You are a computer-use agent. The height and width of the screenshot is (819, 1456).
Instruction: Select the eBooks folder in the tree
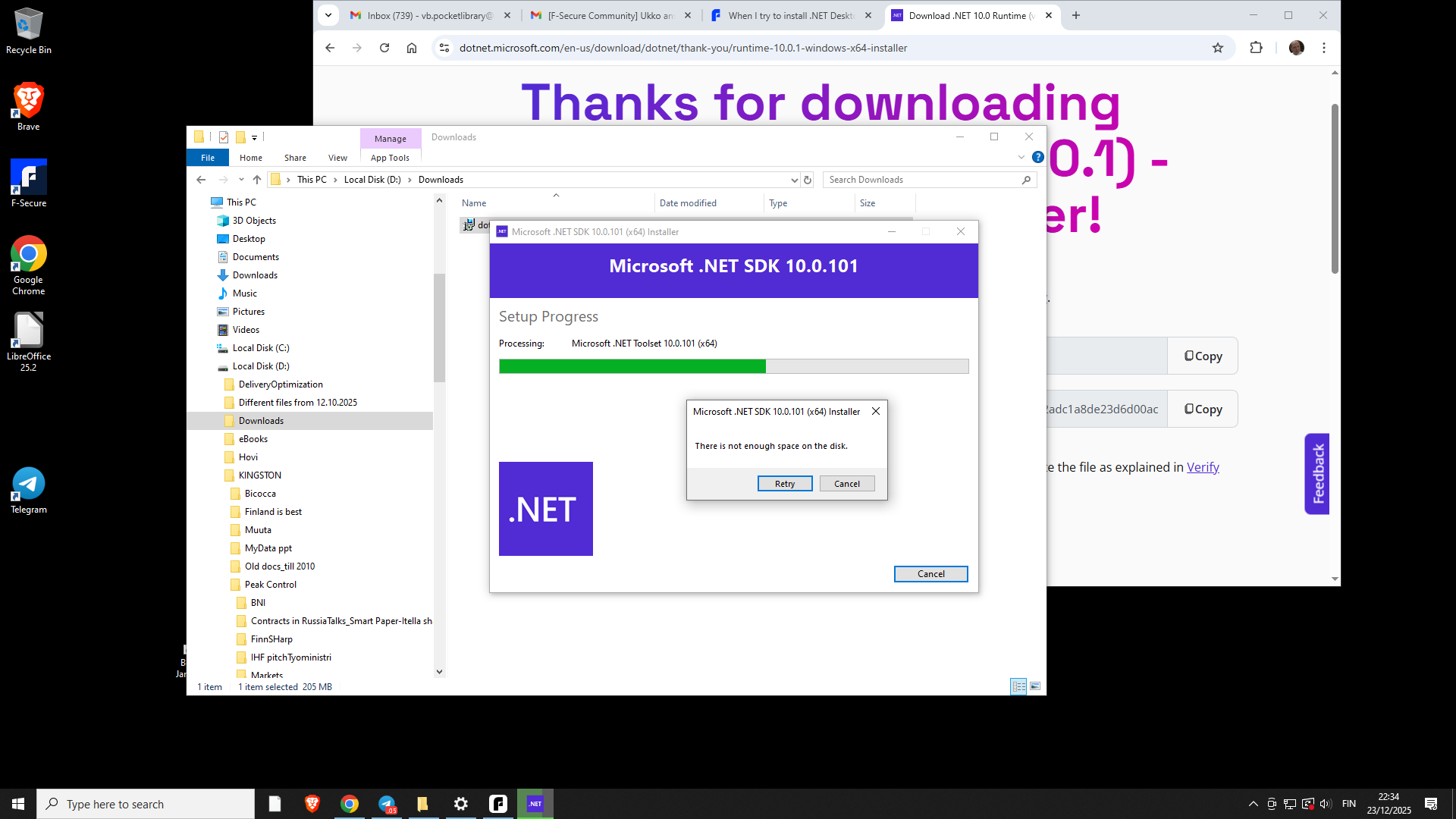pos(253,439)
